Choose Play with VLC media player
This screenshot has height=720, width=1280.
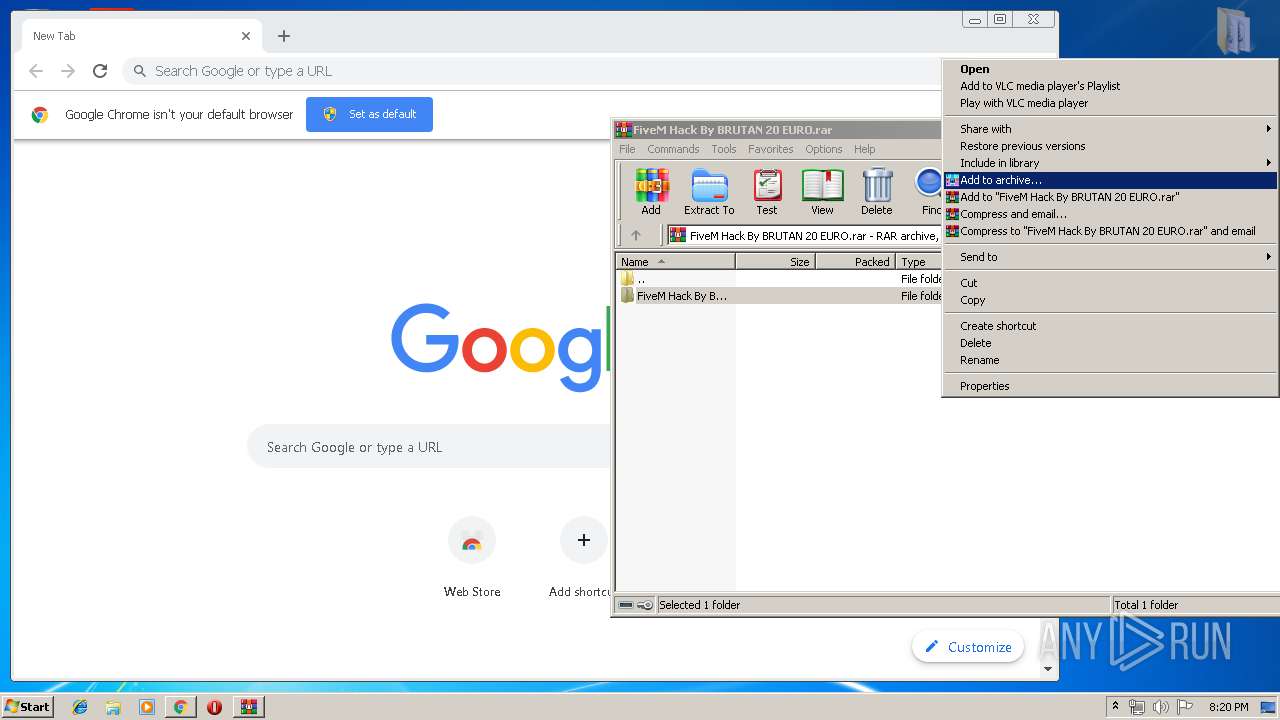click(1110, 103)
